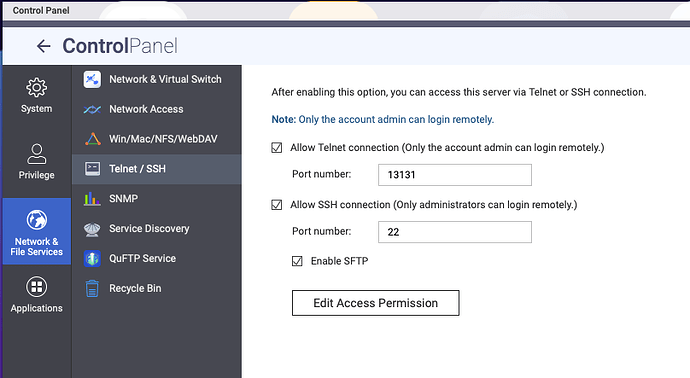This screenshot has height=378, width=690.
Task: Click the SSH port number field
Action: [455, 232]
